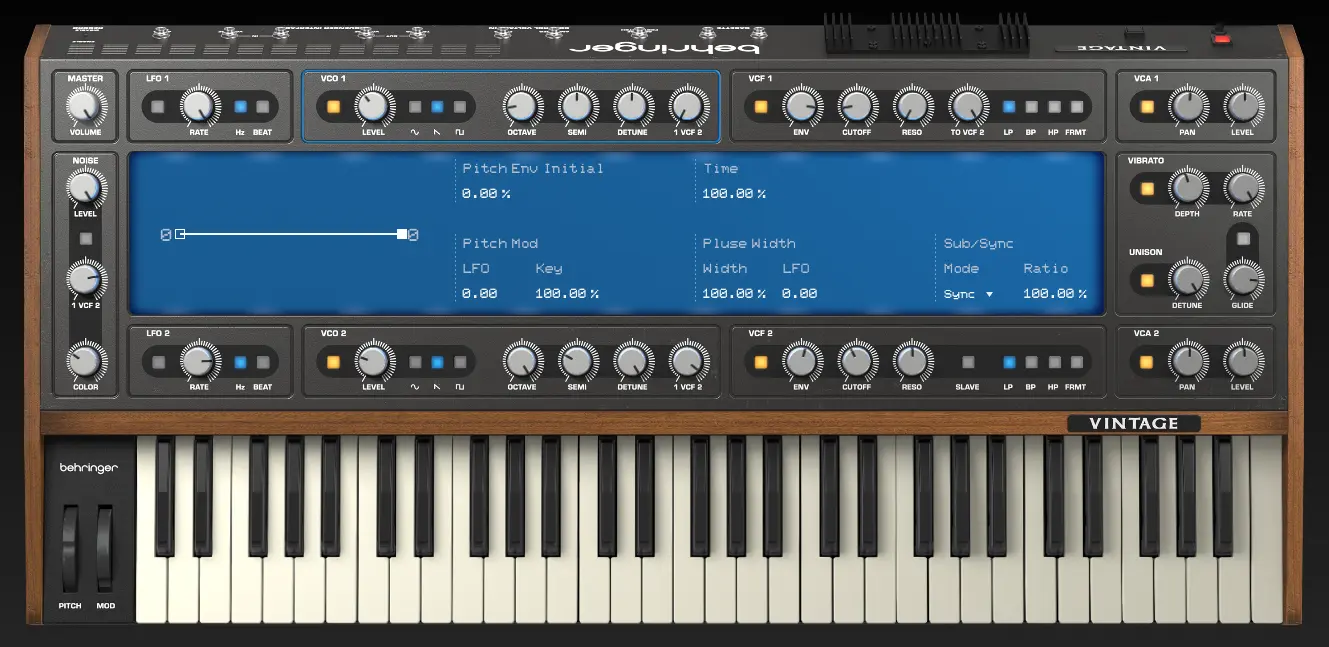Toggle the VCF 2 orange enable button
Screen dimensions: 1329x647
pos(761,362)
